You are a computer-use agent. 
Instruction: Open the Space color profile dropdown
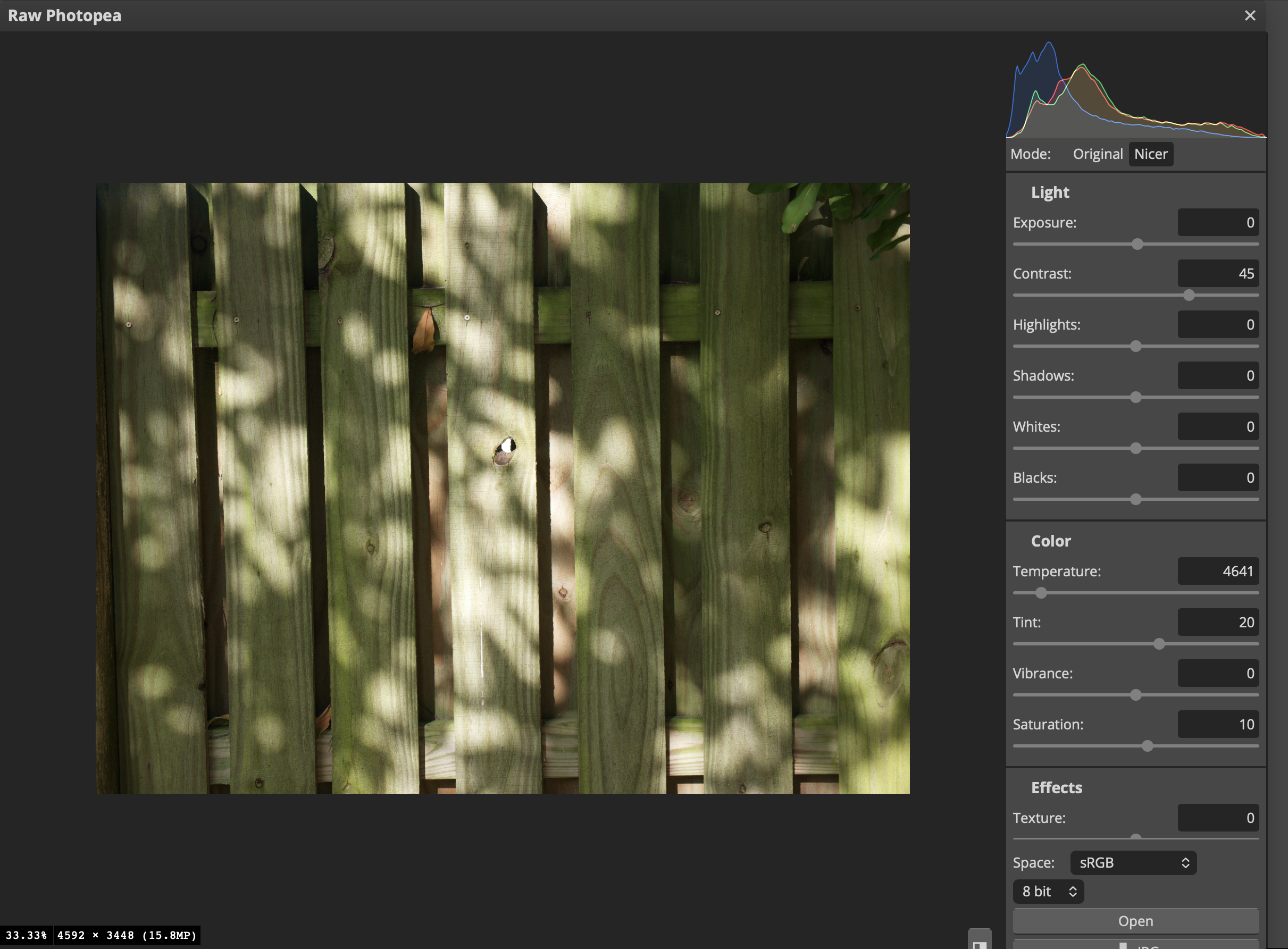click(x=1133, y=862)
